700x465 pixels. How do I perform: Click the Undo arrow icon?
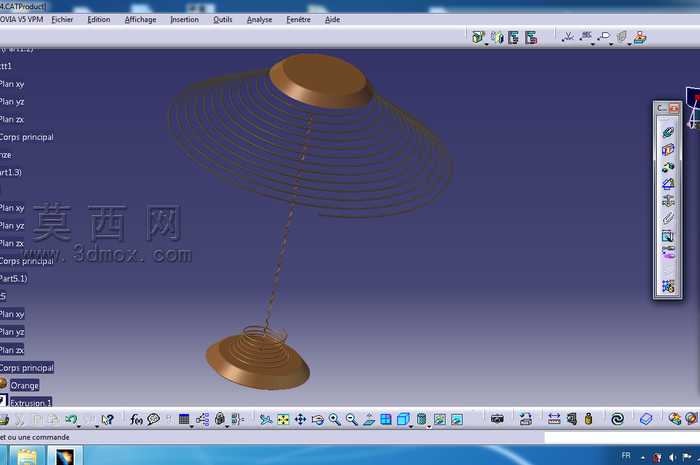pyautogui.click(x=71, y=419)
